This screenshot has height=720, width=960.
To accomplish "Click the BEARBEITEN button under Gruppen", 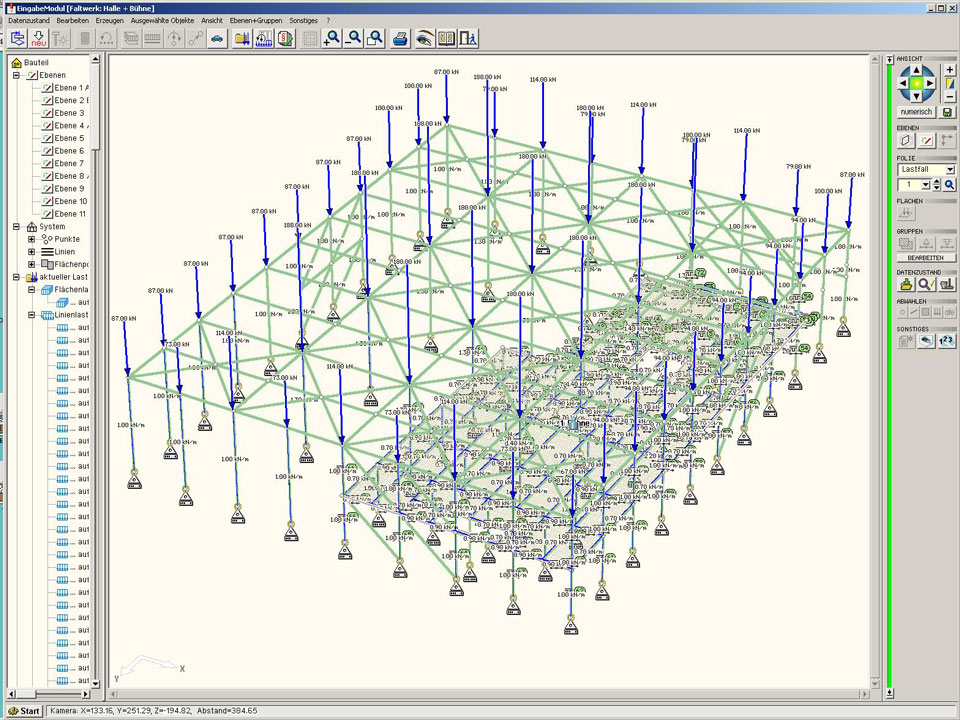I will pos(926,258).
